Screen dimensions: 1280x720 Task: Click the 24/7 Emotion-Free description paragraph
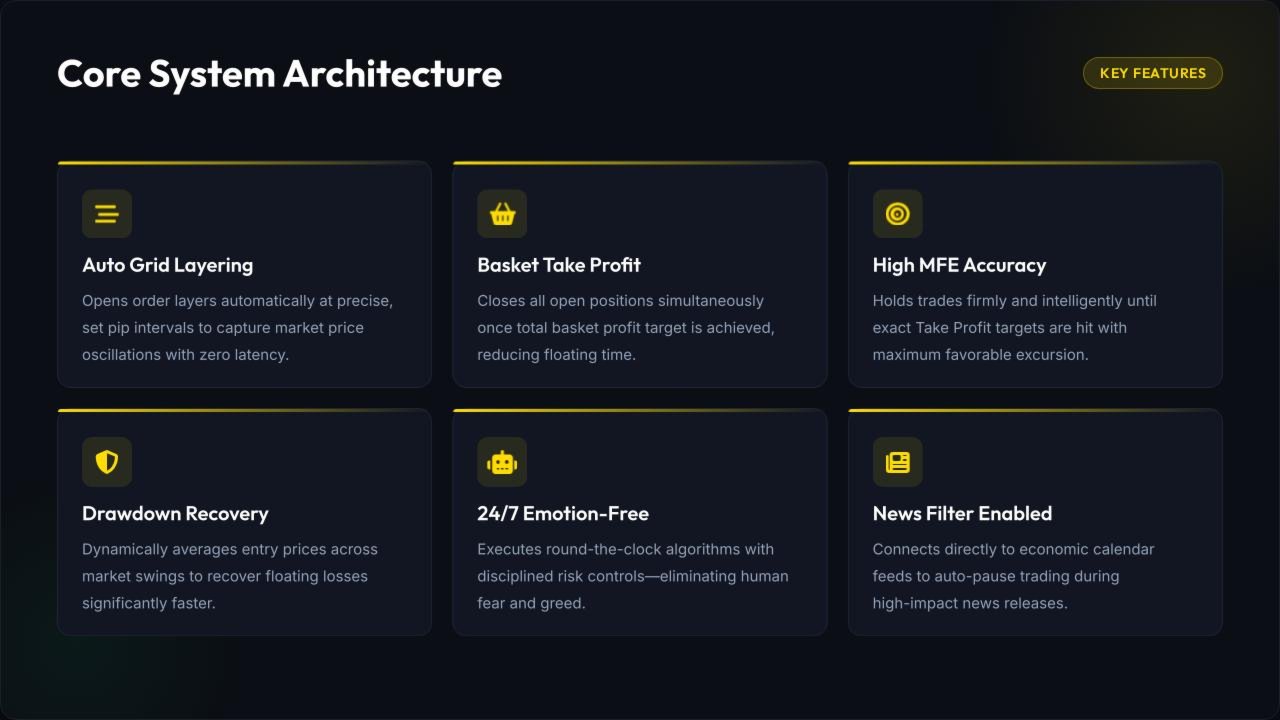click(x=633, y=576)
